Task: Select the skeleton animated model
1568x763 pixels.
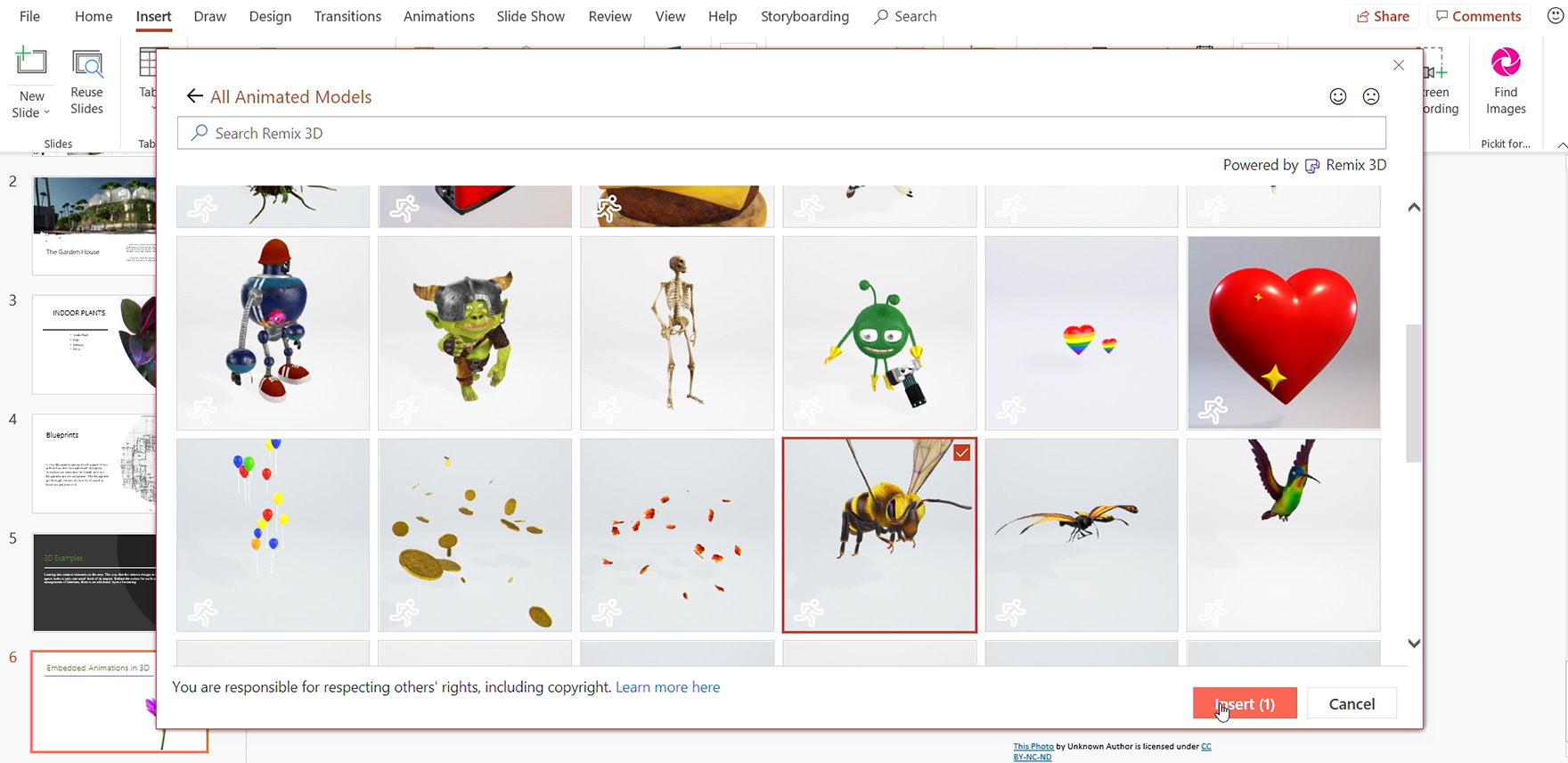Action: coord(677,332)
